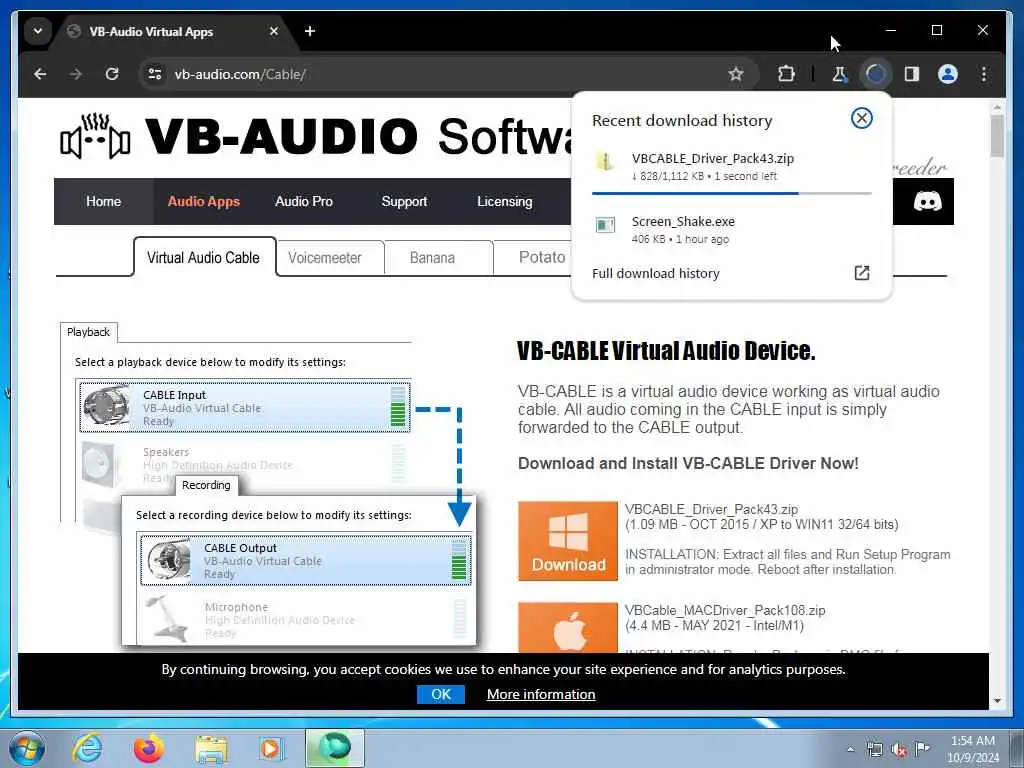
Task: Open the Extensions puzzle icon
Action: coord(786,74)
